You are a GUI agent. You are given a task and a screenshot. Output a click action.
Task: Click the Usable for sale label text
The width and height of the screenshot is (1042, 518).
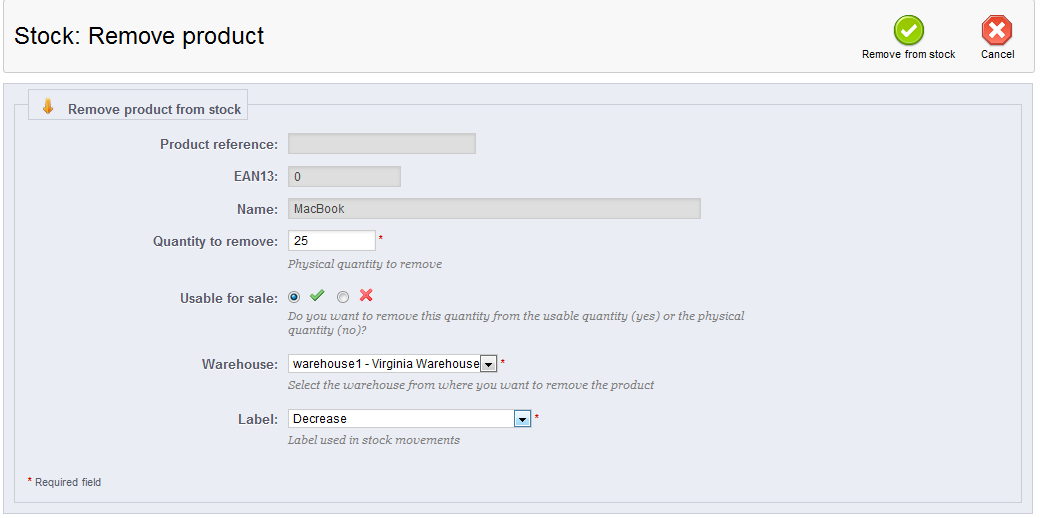[x=229, y=299]
